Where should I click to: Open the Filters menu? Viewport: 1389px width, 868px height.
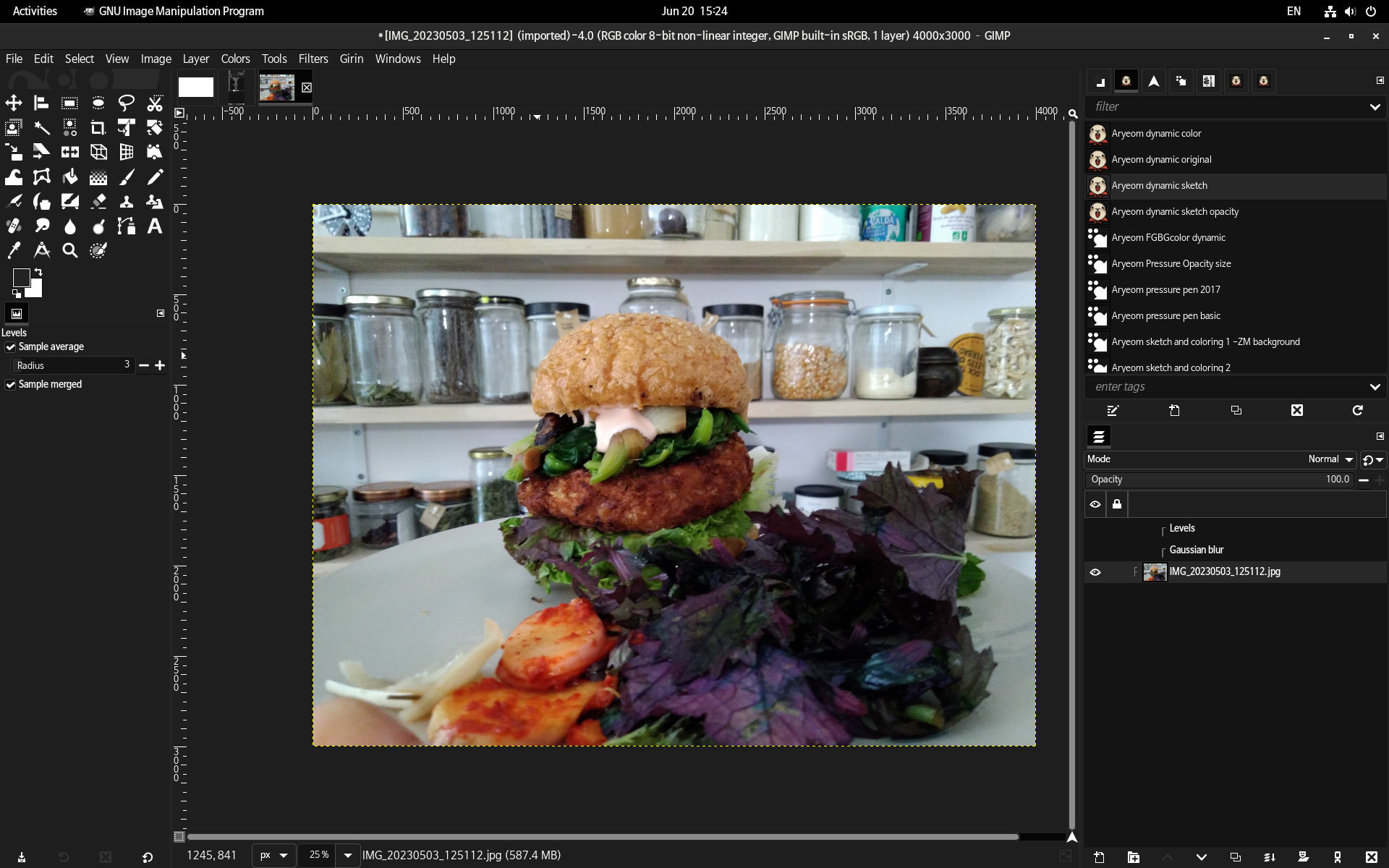pyautogui.click(x=313, y=59)
